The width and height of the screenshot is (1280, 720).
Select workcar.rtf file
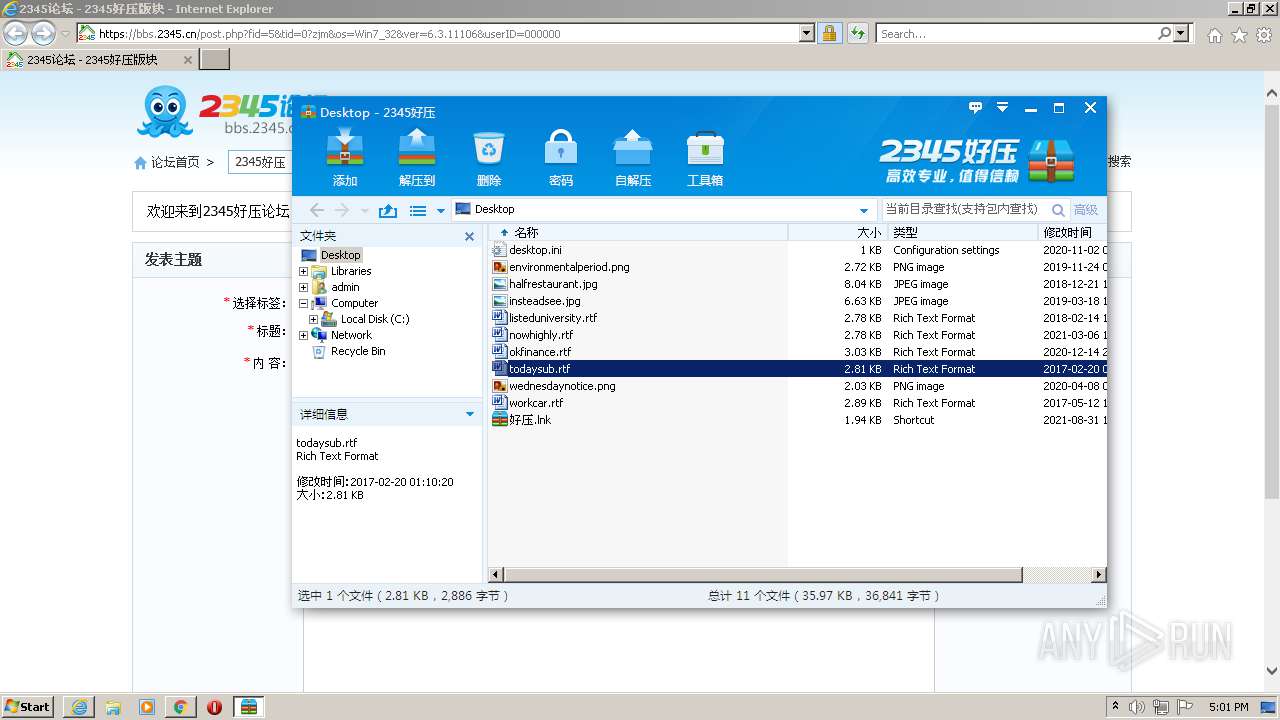pyautogui.click(x=536, y=403)
